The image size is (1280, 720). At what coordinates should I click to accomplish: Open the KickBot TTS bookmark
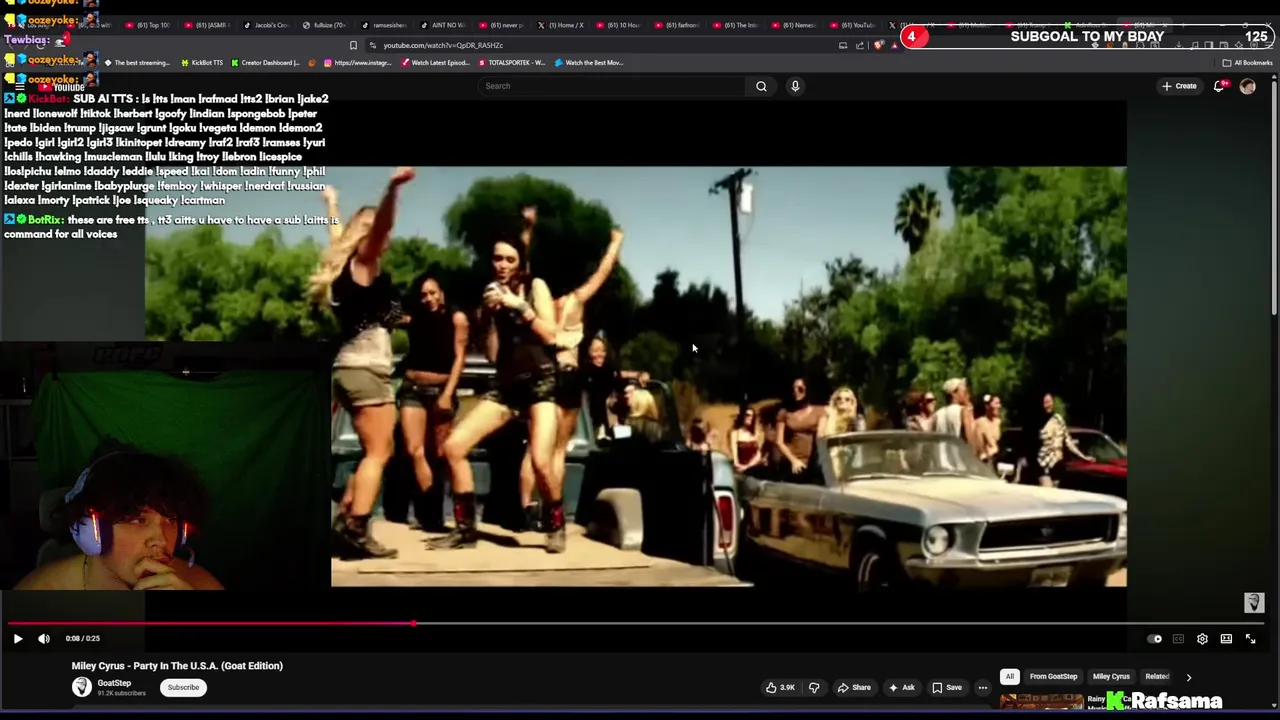pyautogui.click(x=202, y=63)
